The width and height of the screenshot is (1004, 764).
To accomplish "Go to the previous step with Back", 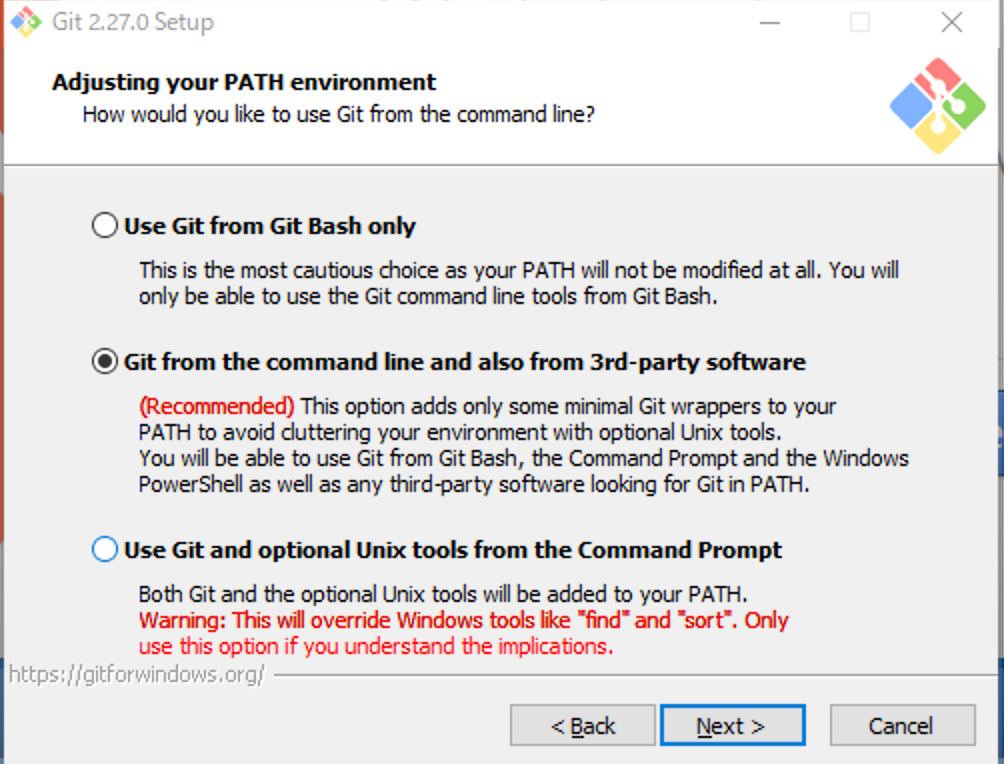I will tap(582, 726).
